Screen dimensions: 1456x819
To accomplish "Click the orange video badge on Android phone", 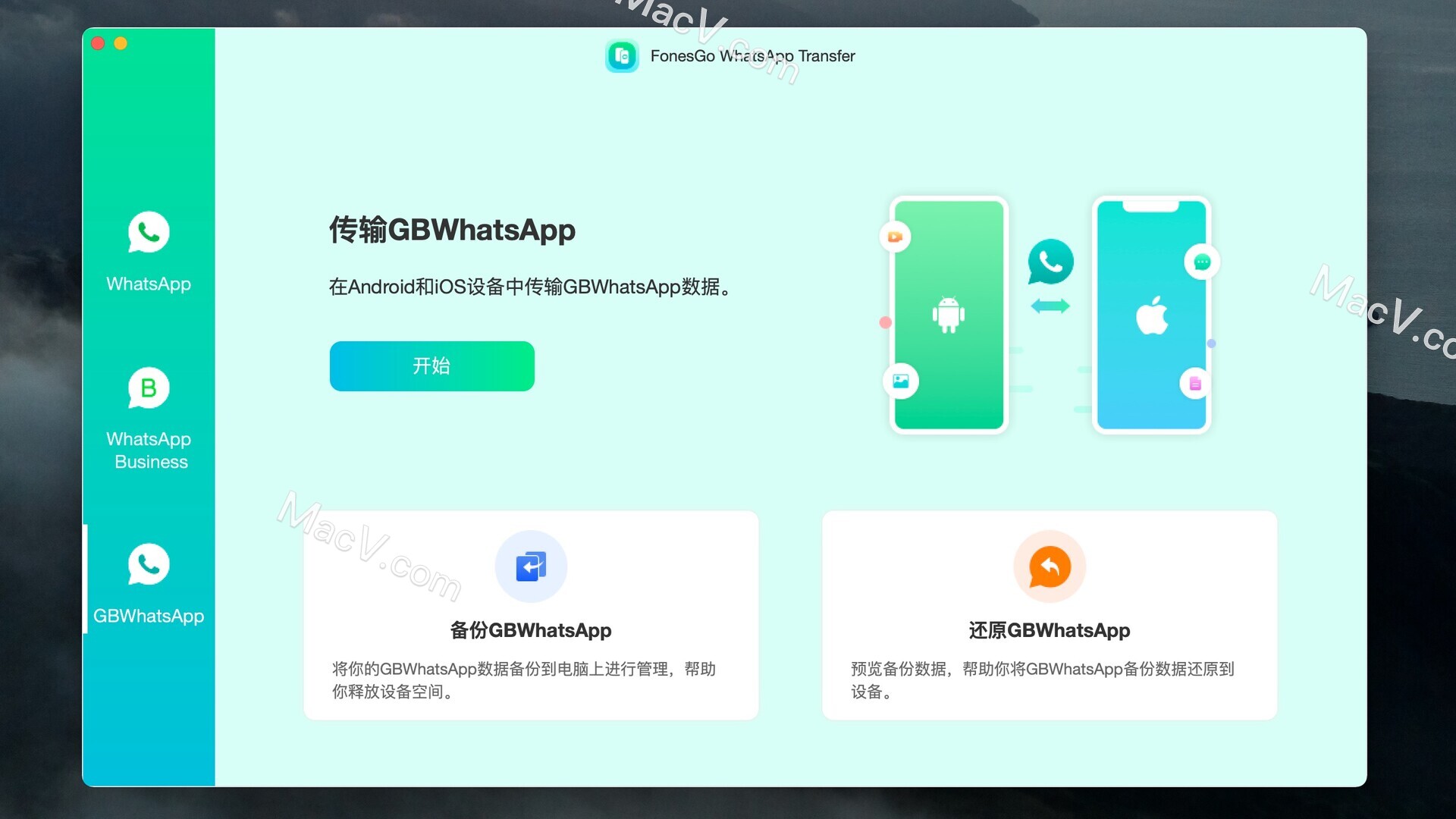I will 896,237.
